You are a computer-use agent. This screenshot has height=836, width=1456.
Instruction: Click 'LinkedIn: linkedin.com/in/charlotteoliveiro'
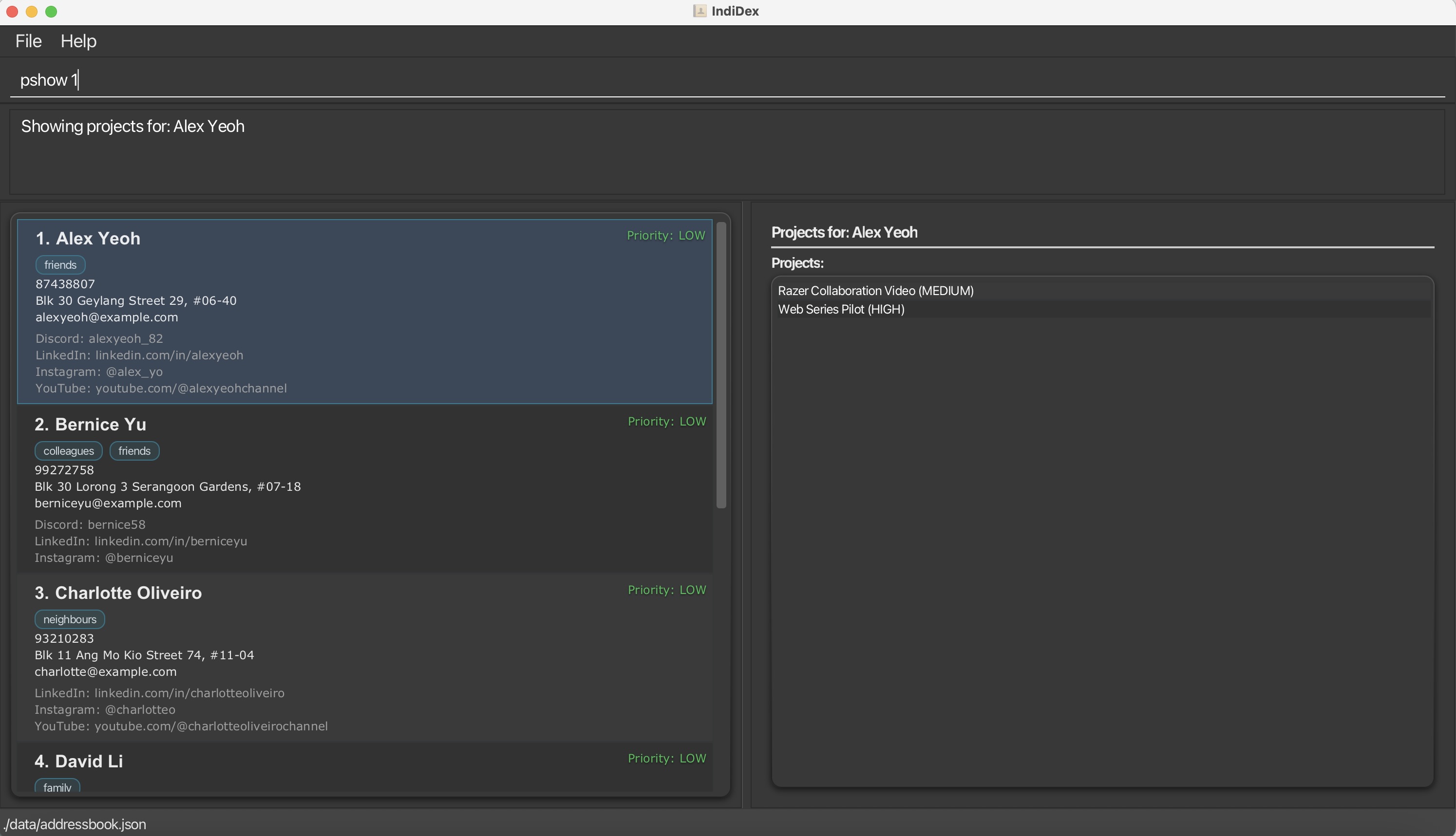click(160, 692)
